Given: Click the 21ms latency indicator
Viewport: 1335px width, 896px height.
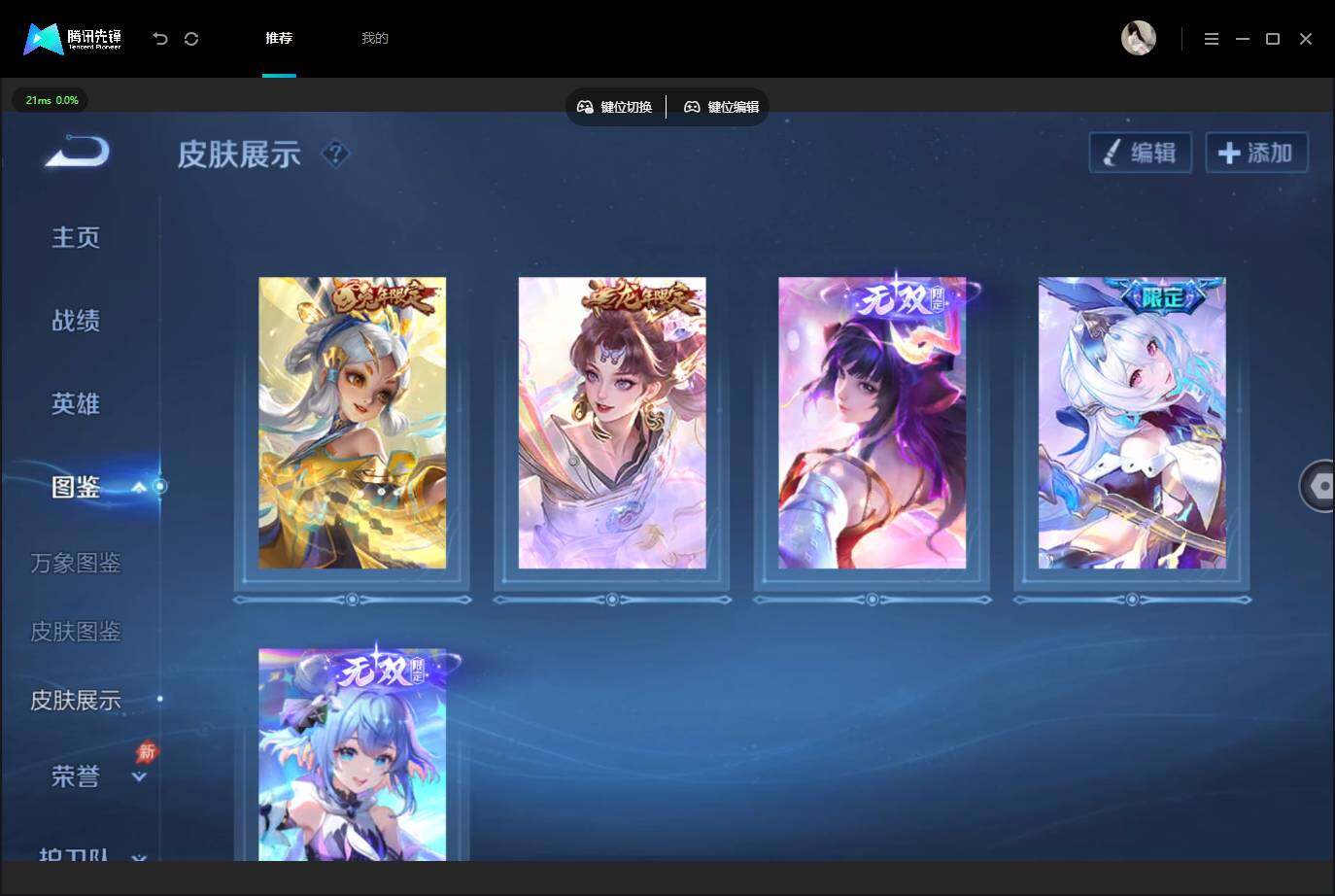Looking at the screenshot, I should pyautogui.click(x=51, y=100).
